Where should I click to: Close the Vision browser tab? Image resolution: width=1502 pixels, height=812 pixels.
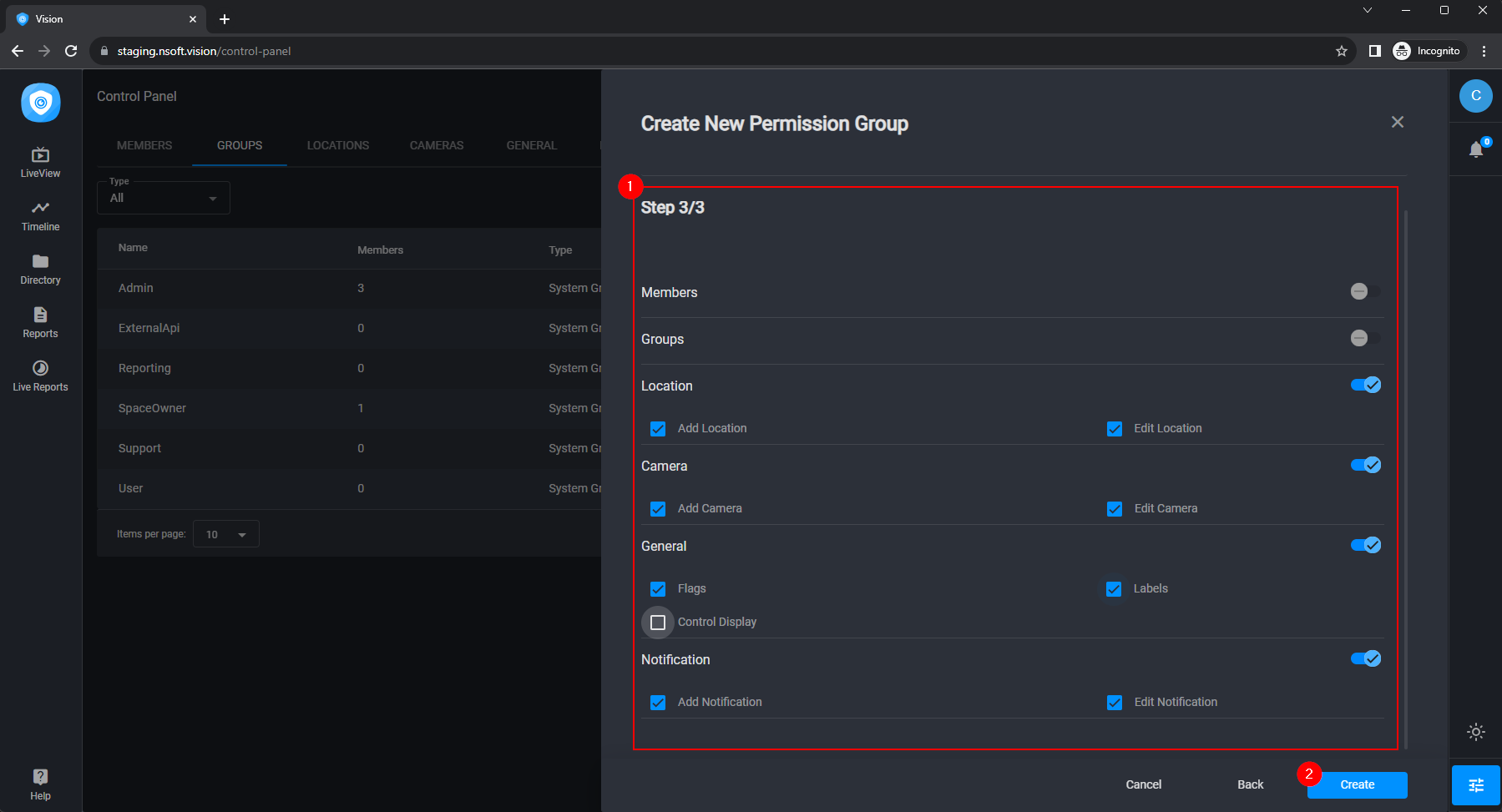(x=193, y=18)
